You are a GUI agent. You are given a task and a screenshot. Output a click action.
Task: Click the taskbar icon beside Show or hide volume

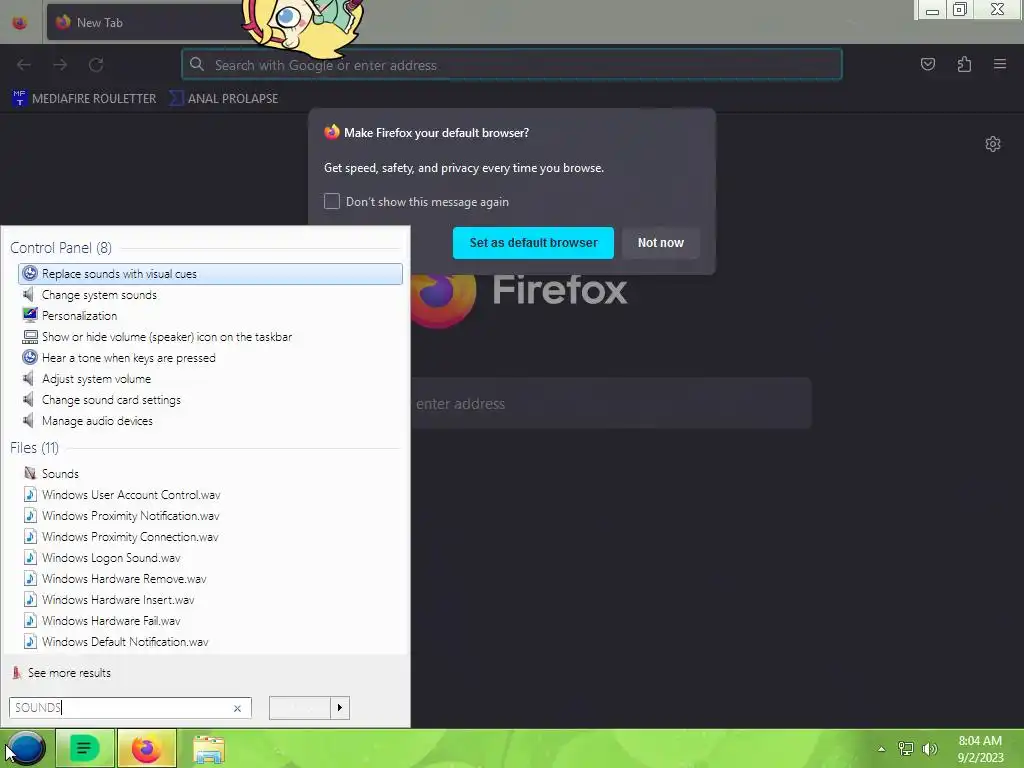click(x=30, y=337)
